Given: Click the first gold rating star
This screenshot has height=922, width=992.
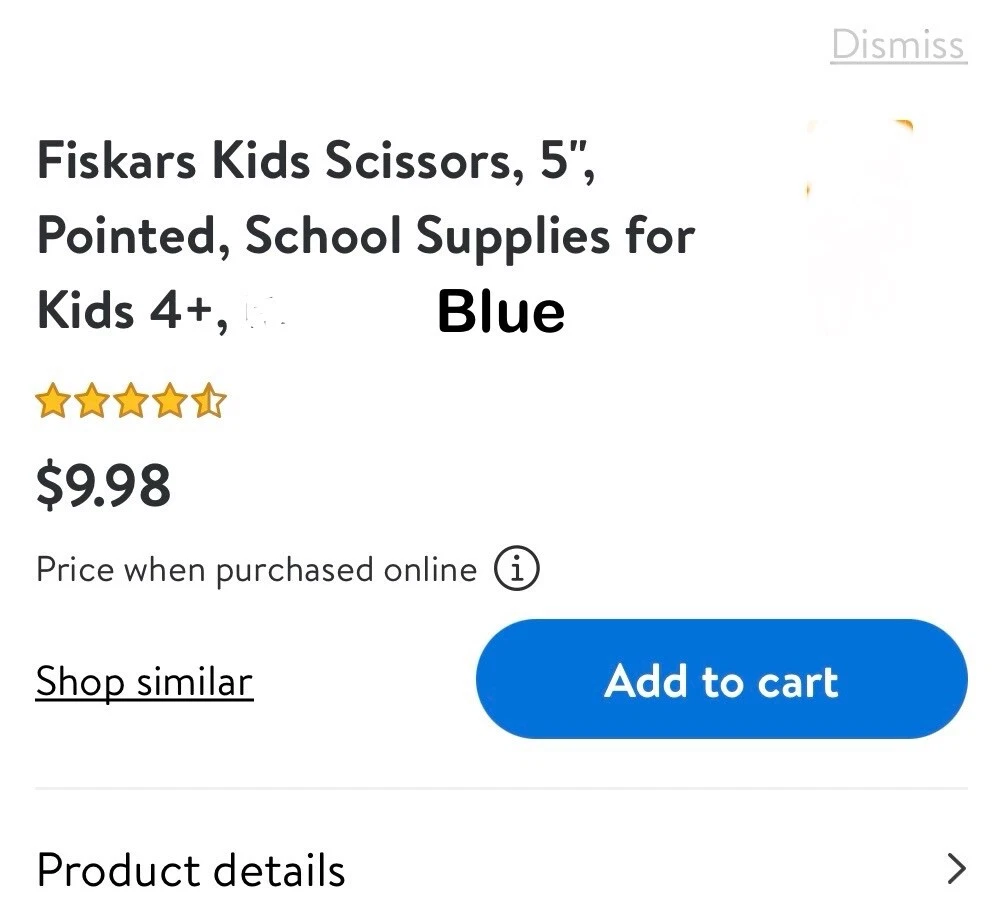Looking at the screenshot, I should 51,403.
